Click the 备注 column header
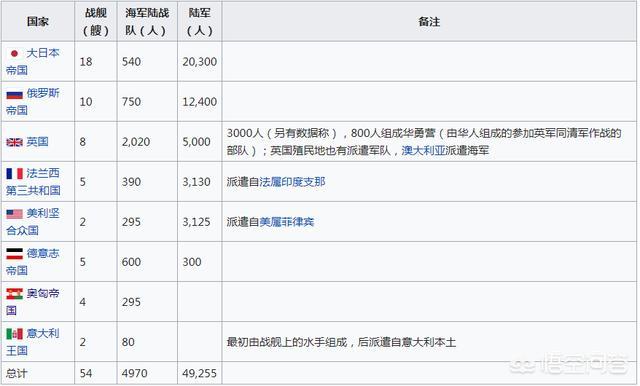Image resolution: width=640 pixels, height=386 pixels. point(429,22)
